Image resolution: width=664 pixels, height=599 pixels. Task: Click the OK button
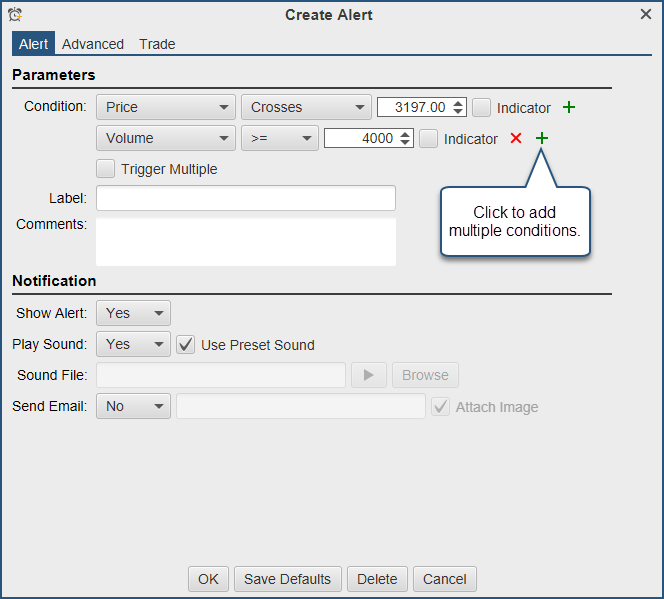pos(208,579)
